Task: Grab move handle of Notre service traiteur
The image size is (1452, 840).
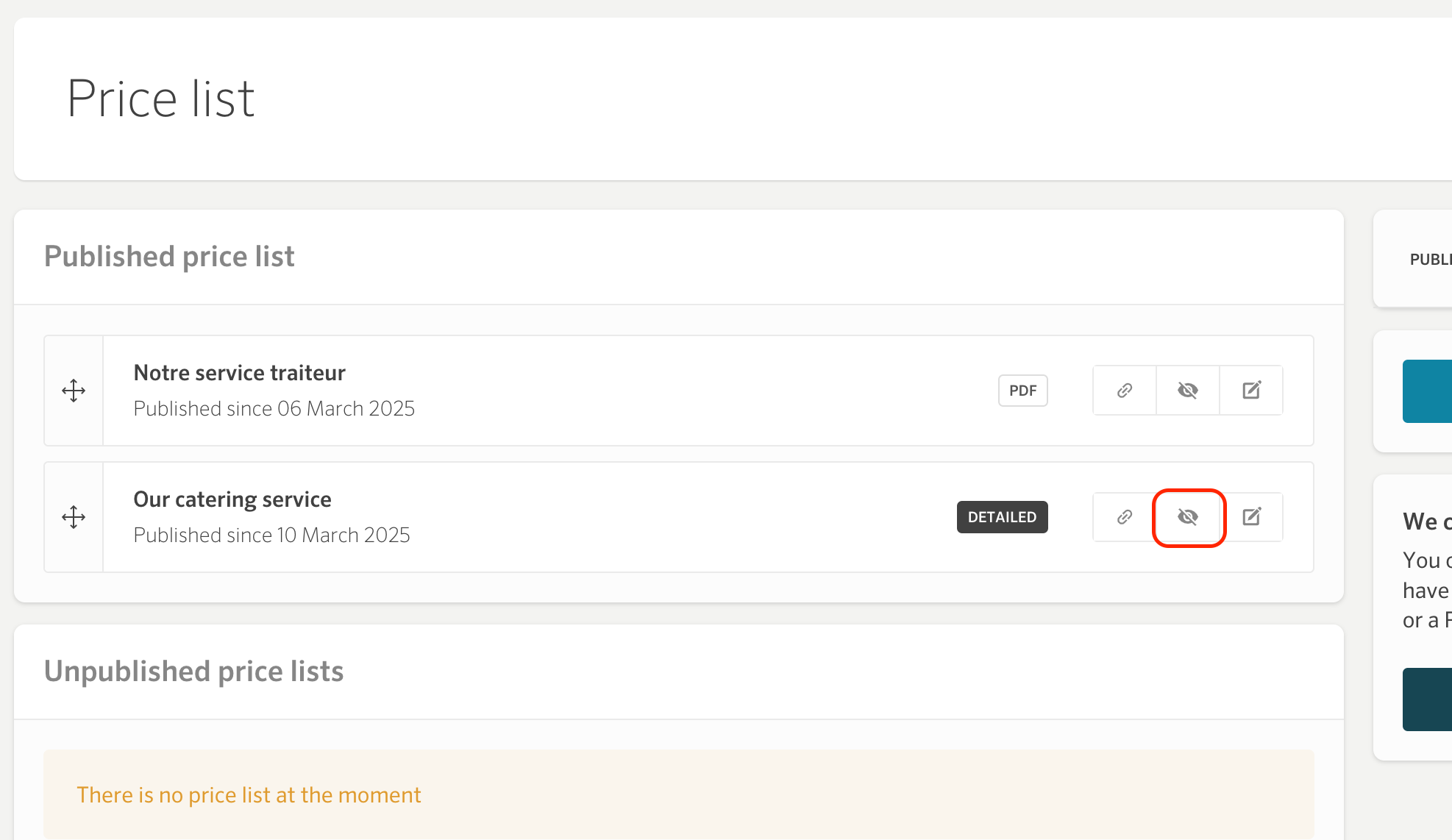Action: point(74,391)
